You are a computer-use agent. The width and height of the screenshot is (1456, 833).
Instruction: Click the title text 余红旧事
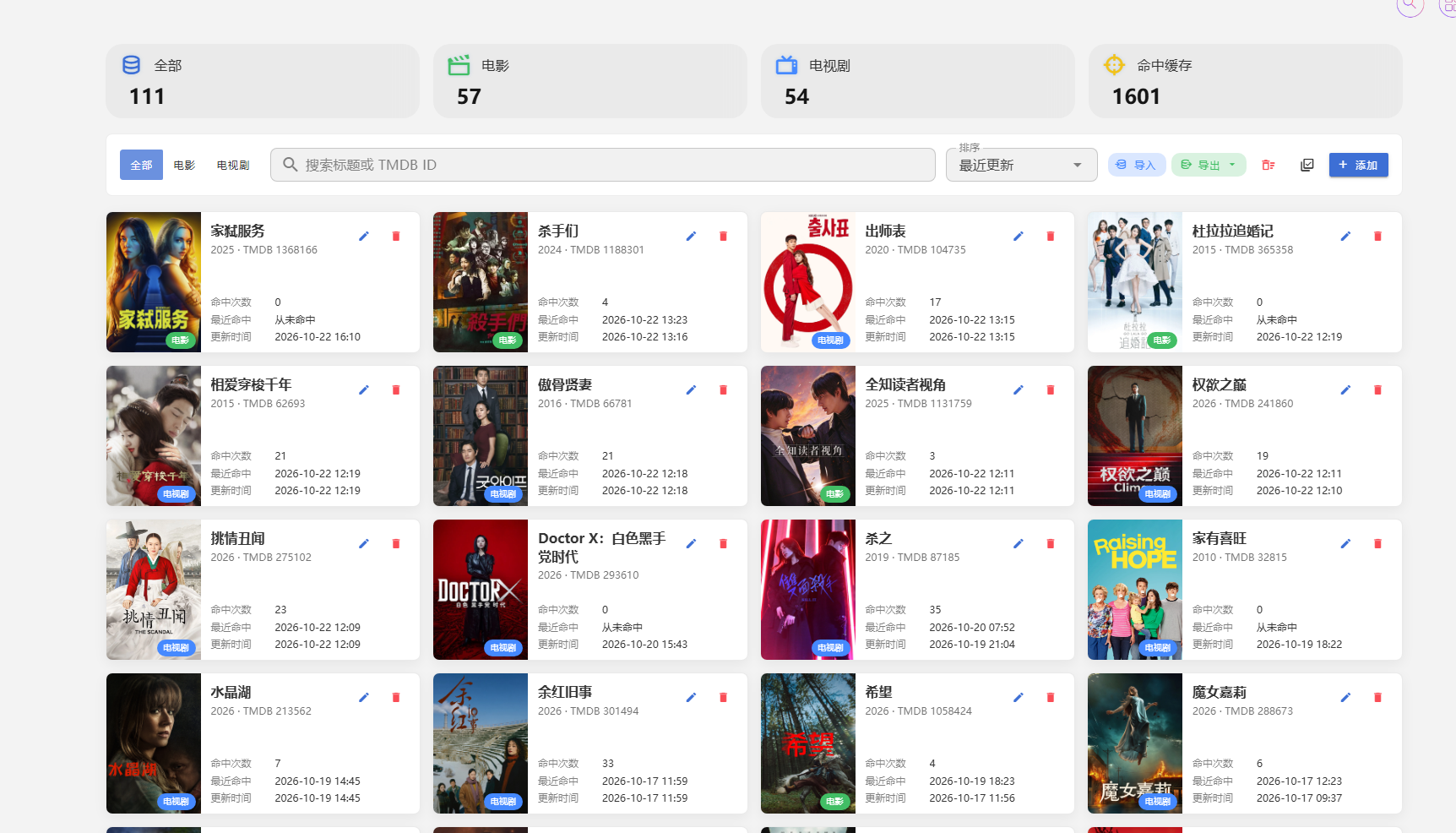[565, 692]
